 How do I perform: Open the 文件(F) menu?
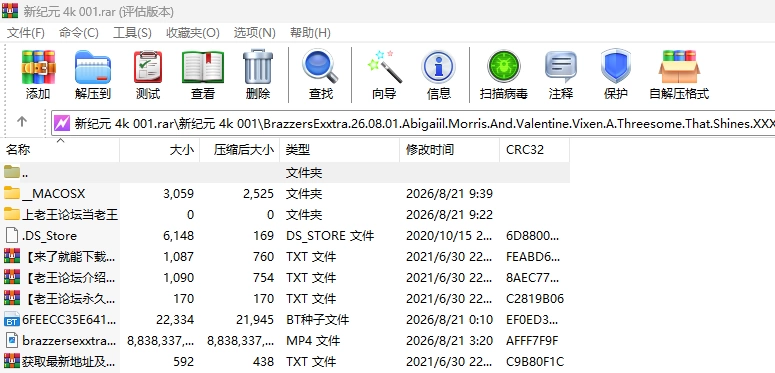(26, 33)
